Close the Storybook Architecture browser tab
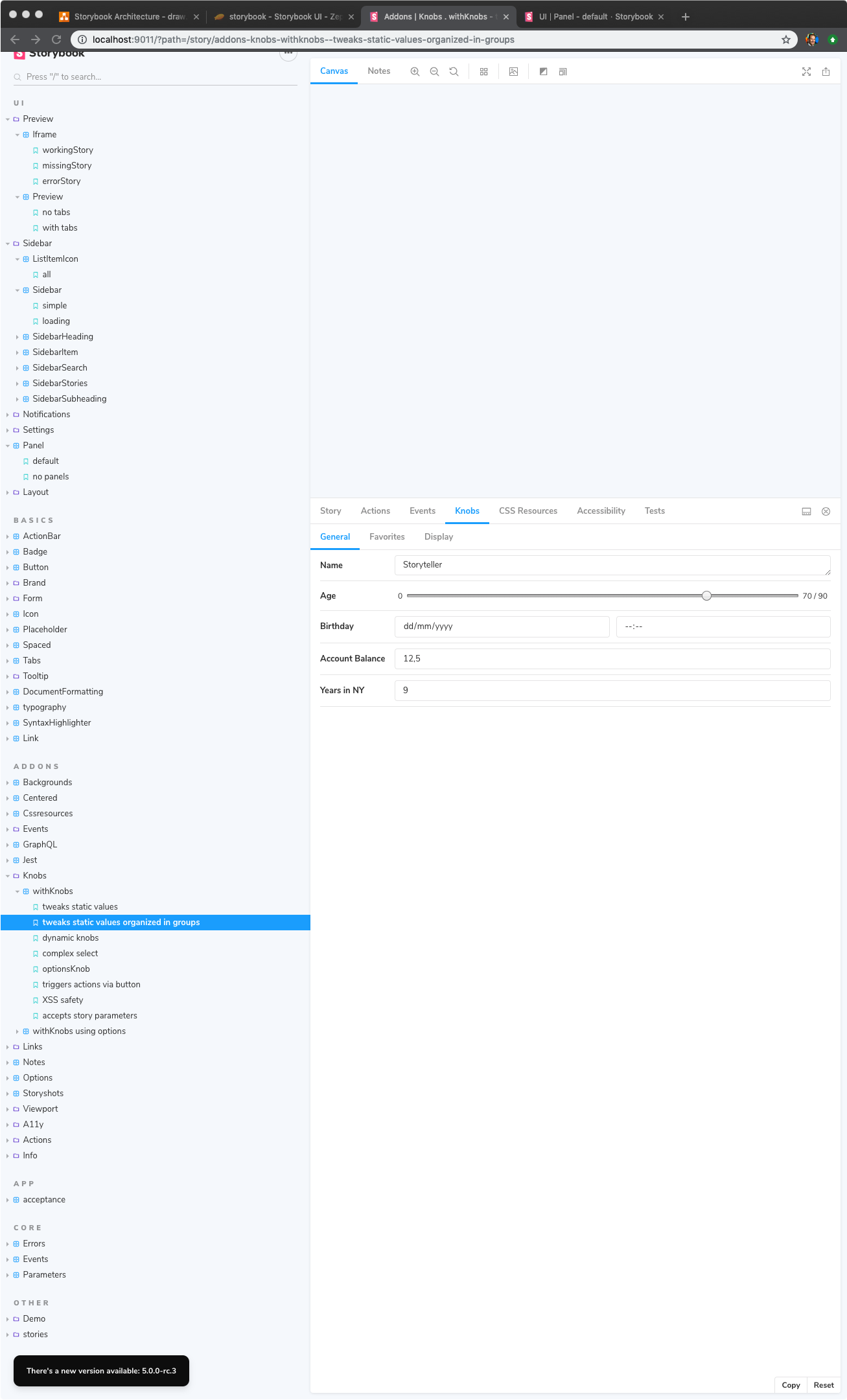 [x=196, y=17]
